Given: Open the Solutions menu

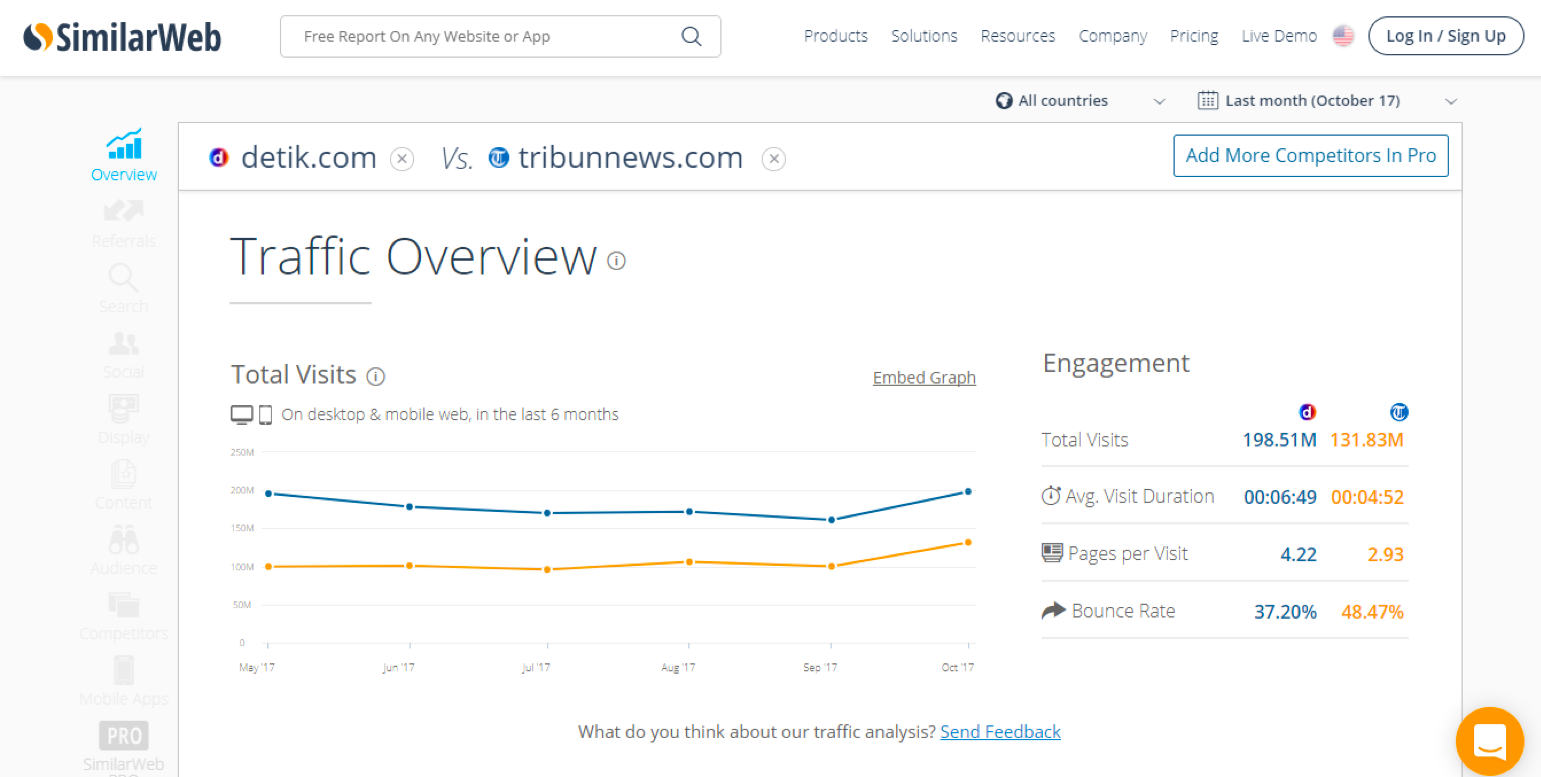Looking at the screenshot, I should pos(924,36).
